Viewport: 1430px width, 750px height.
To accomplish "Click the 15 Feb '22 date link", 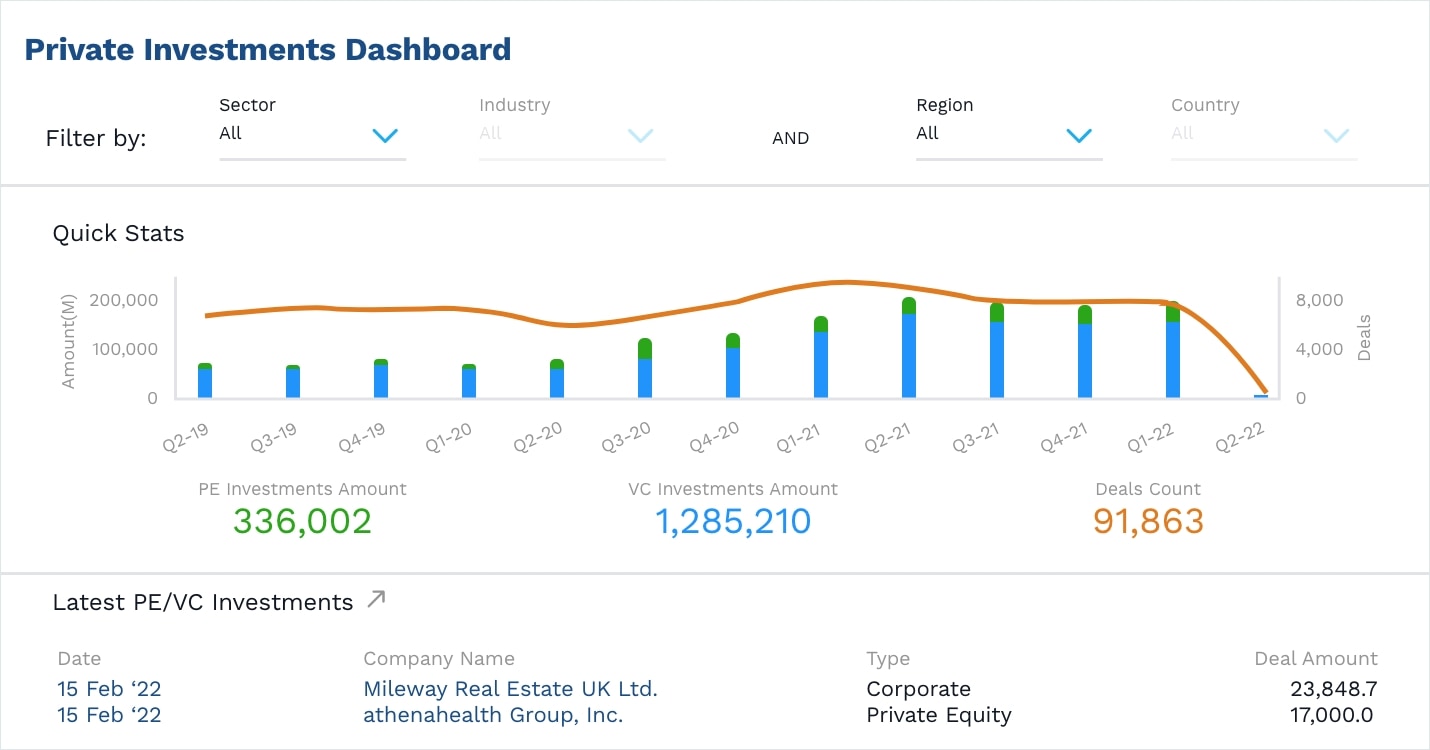I will (x=109, y=688).
